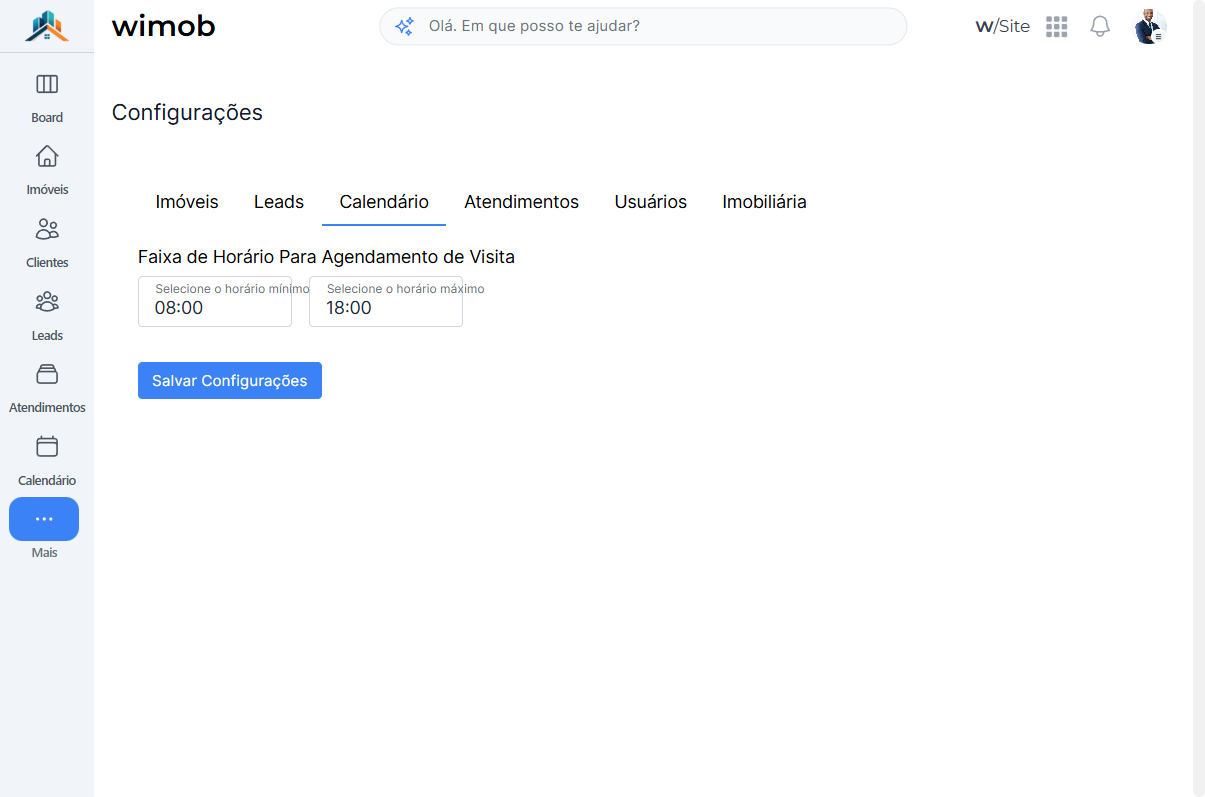The image size is (1205, 797).
Task: Open the maximum time selector 18:00
Action: (386, 301)
